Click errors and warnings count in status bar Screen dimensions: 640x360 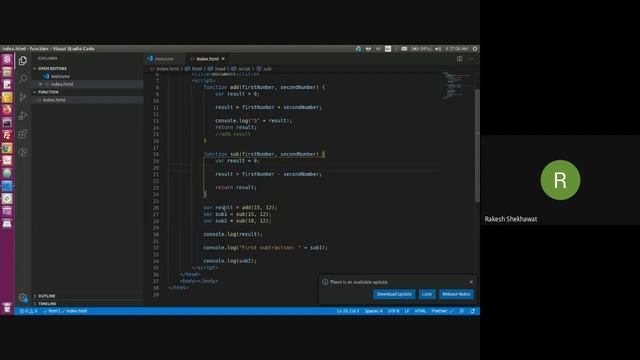pyautogui.click(x=29, y=311)
